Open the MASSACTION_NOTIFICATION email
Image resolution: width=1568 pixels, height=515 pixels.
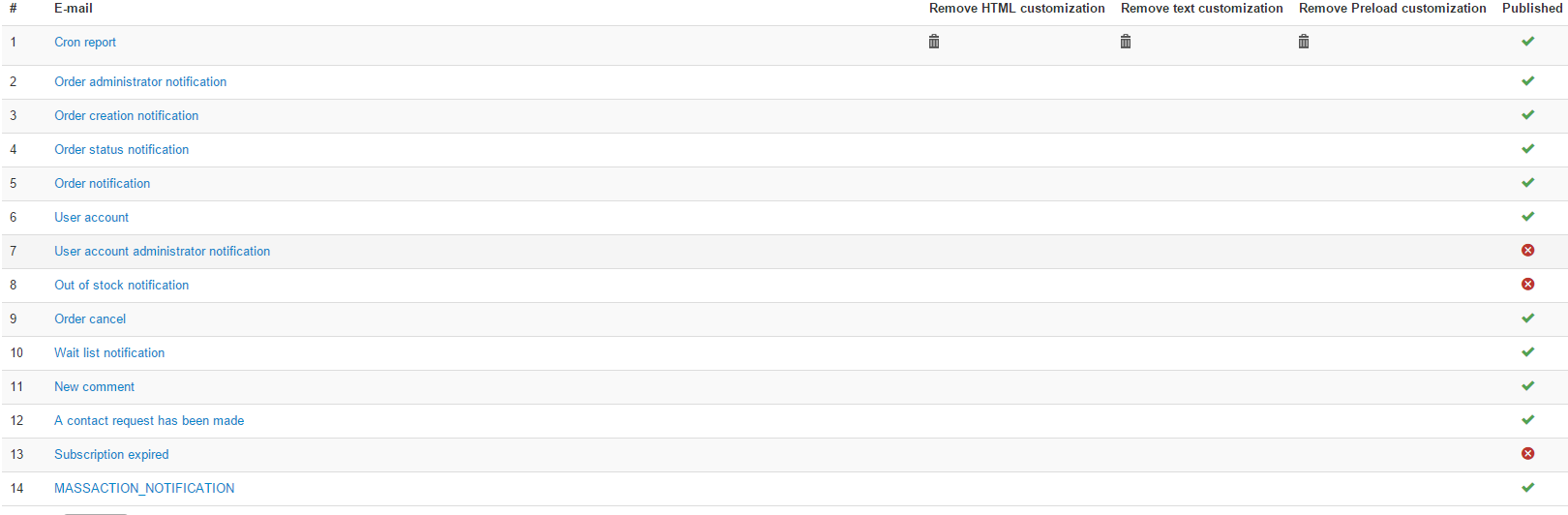click(x=144, y=489)
